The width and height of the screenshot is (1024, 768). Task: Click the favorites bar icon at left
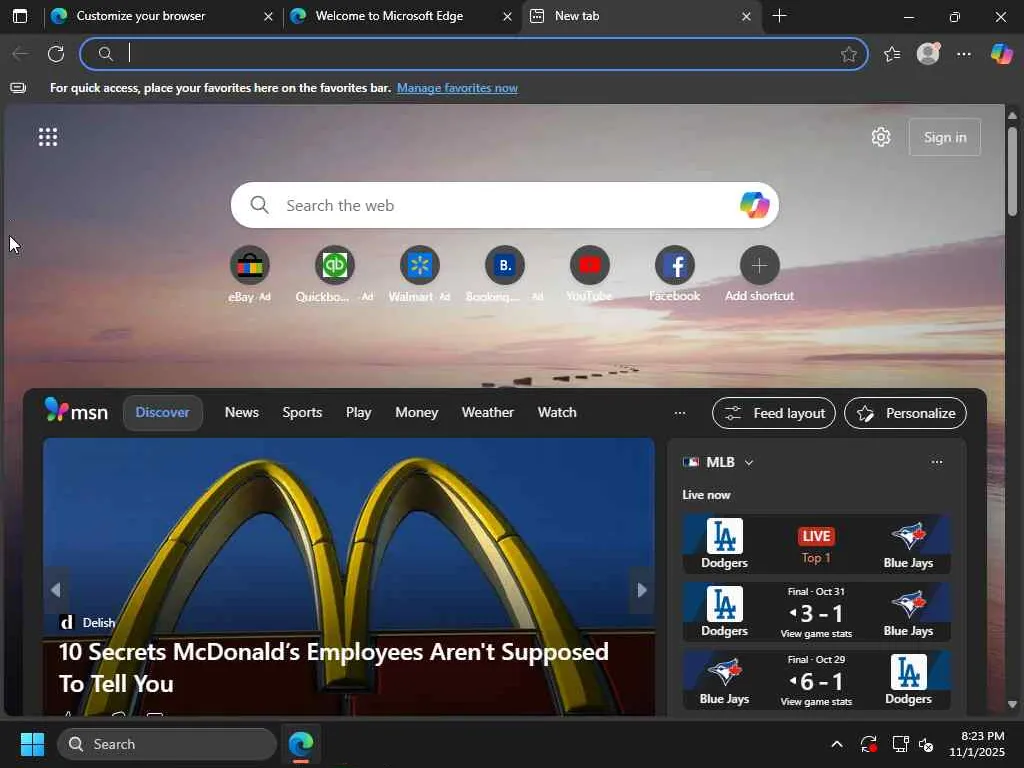coord(18,88)
